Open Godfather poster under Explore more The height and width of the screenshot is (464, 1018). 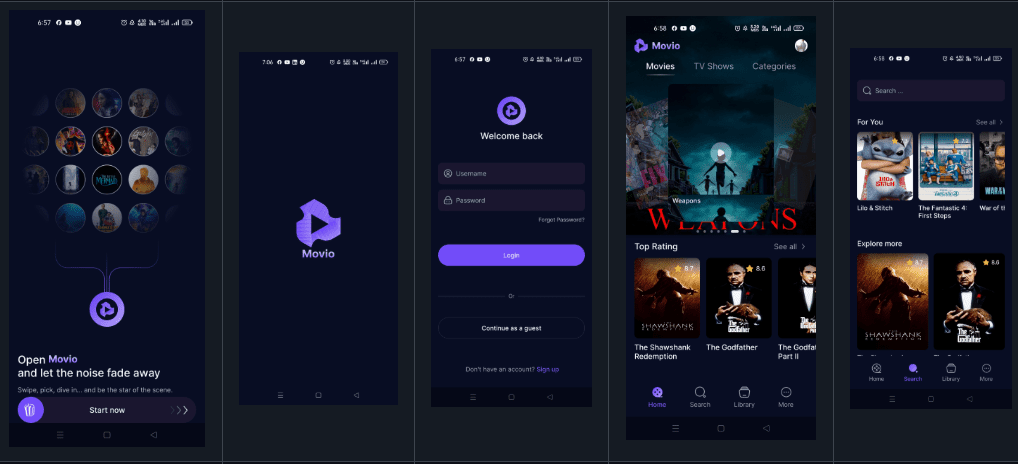tap(969, 302)
